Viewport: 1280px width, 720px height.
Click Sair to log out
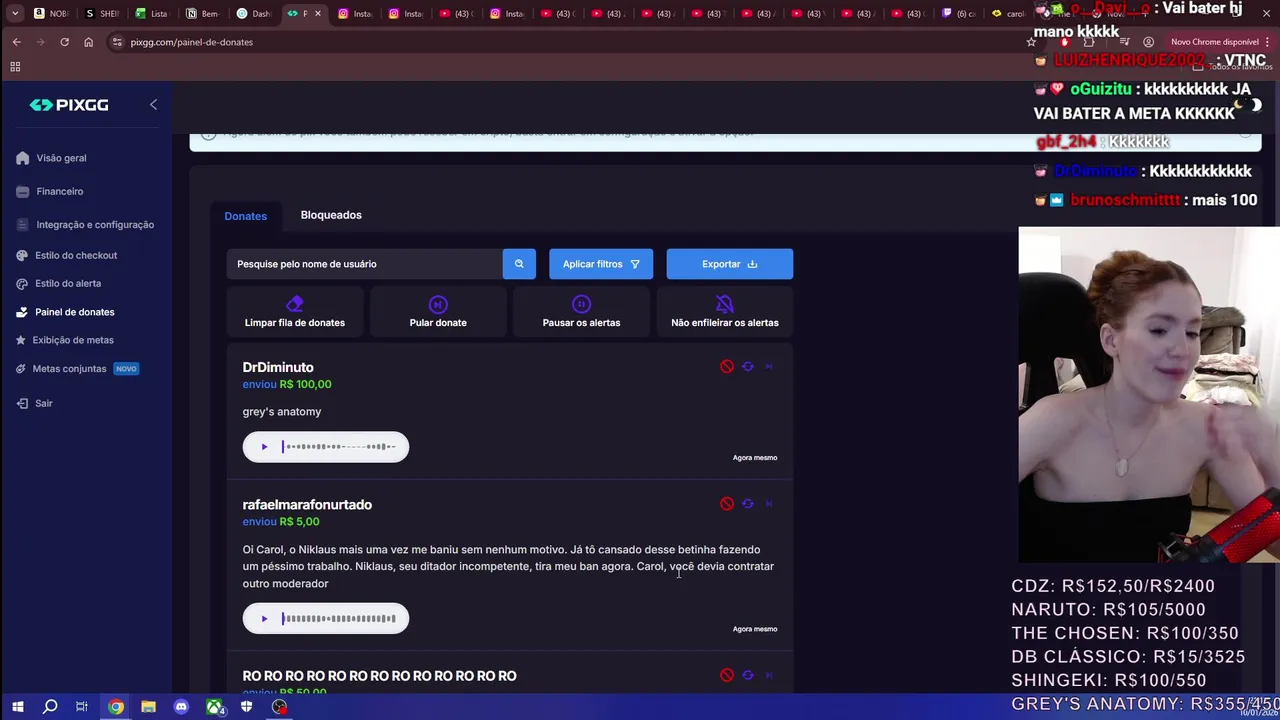click(35, 403)
